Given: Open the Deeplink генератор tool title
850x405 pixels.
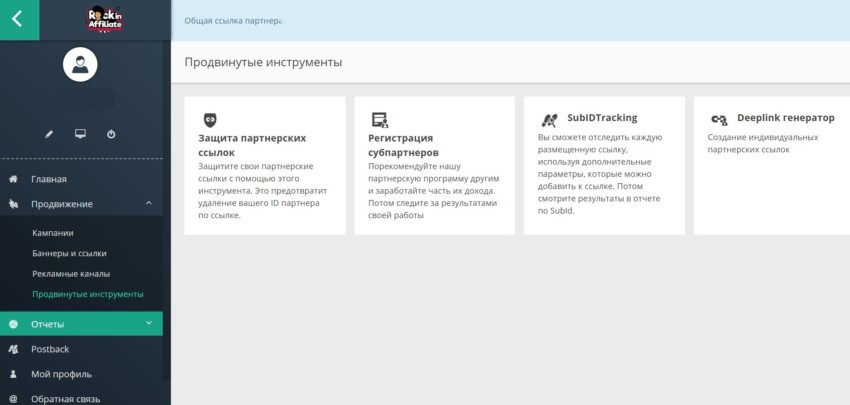Looking at the screenshot, I should tap(785, 118).
